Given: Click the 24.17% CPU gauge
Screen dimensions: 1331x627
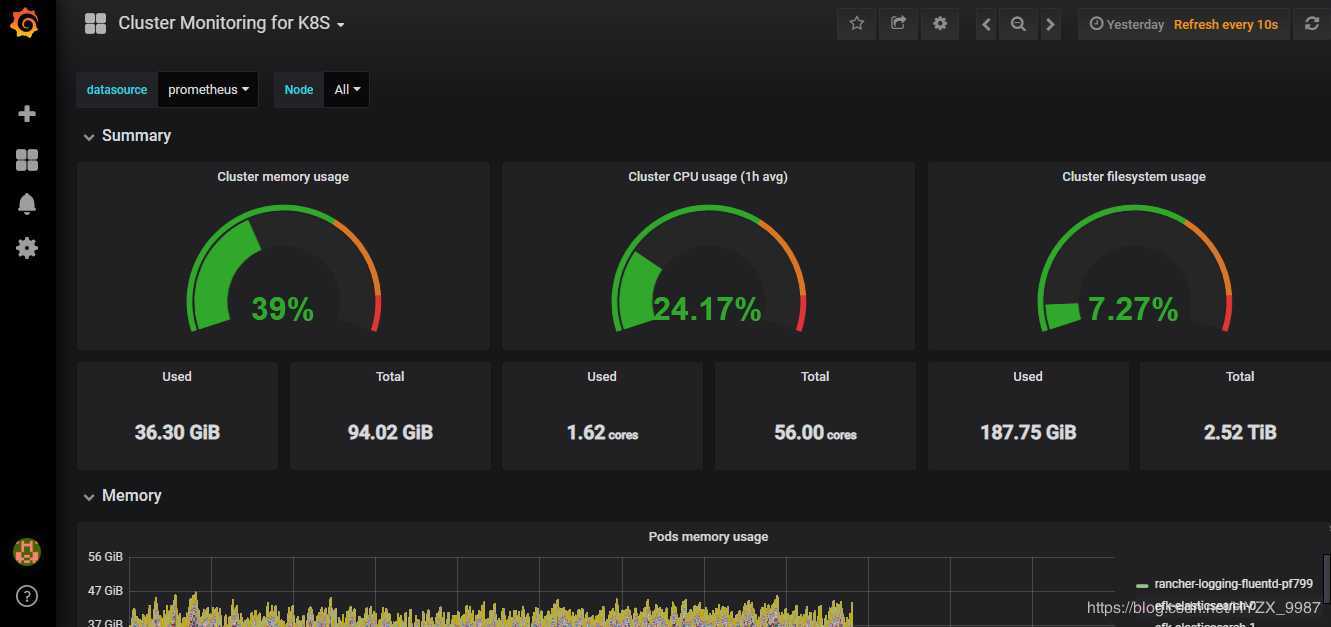Looking at the screenshot, I should pos(708,270).
